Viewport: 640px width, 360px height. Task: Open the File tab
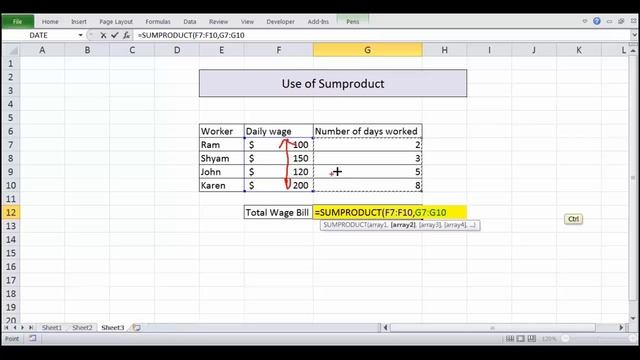18,22
